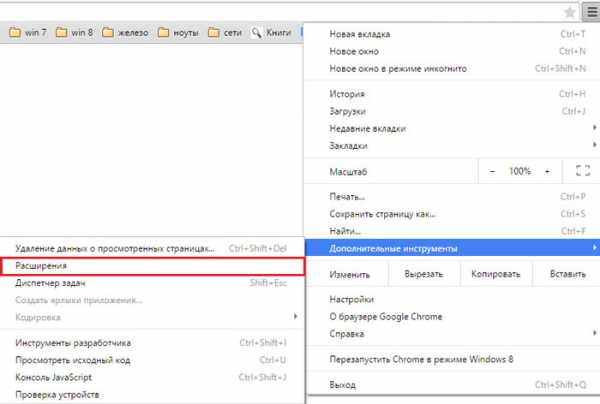Viewport: 600px width, 404px height.
Task: Expand Недавние вкладки submenu
Action: [x=452, y=129]
